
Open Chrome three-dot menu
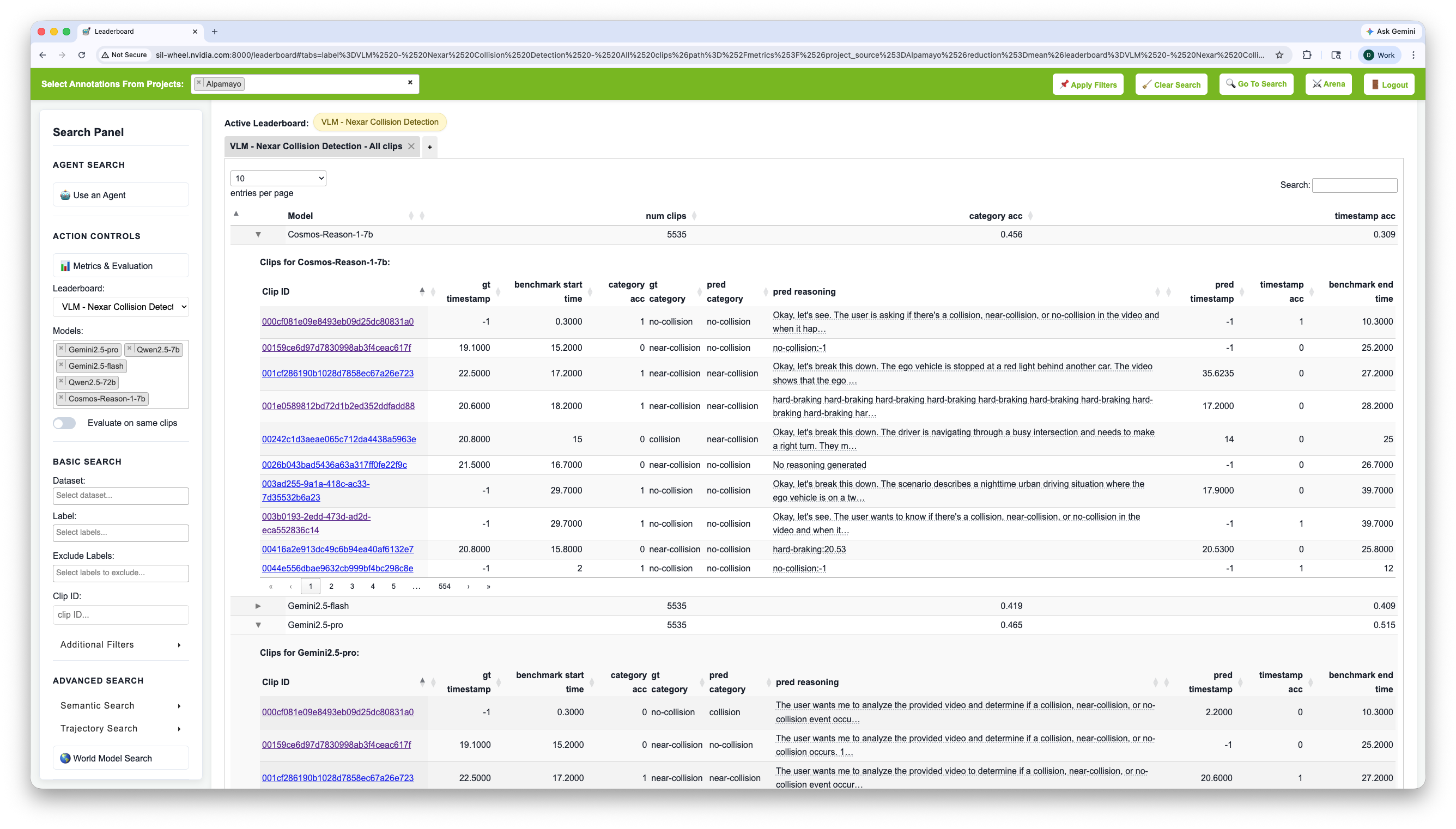pos(1413,55)
